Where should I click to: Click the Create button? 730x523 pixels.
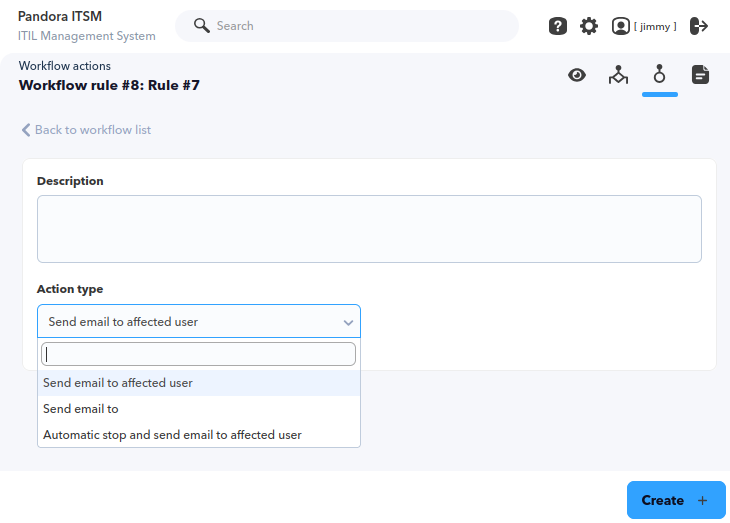tap(676, 500)
